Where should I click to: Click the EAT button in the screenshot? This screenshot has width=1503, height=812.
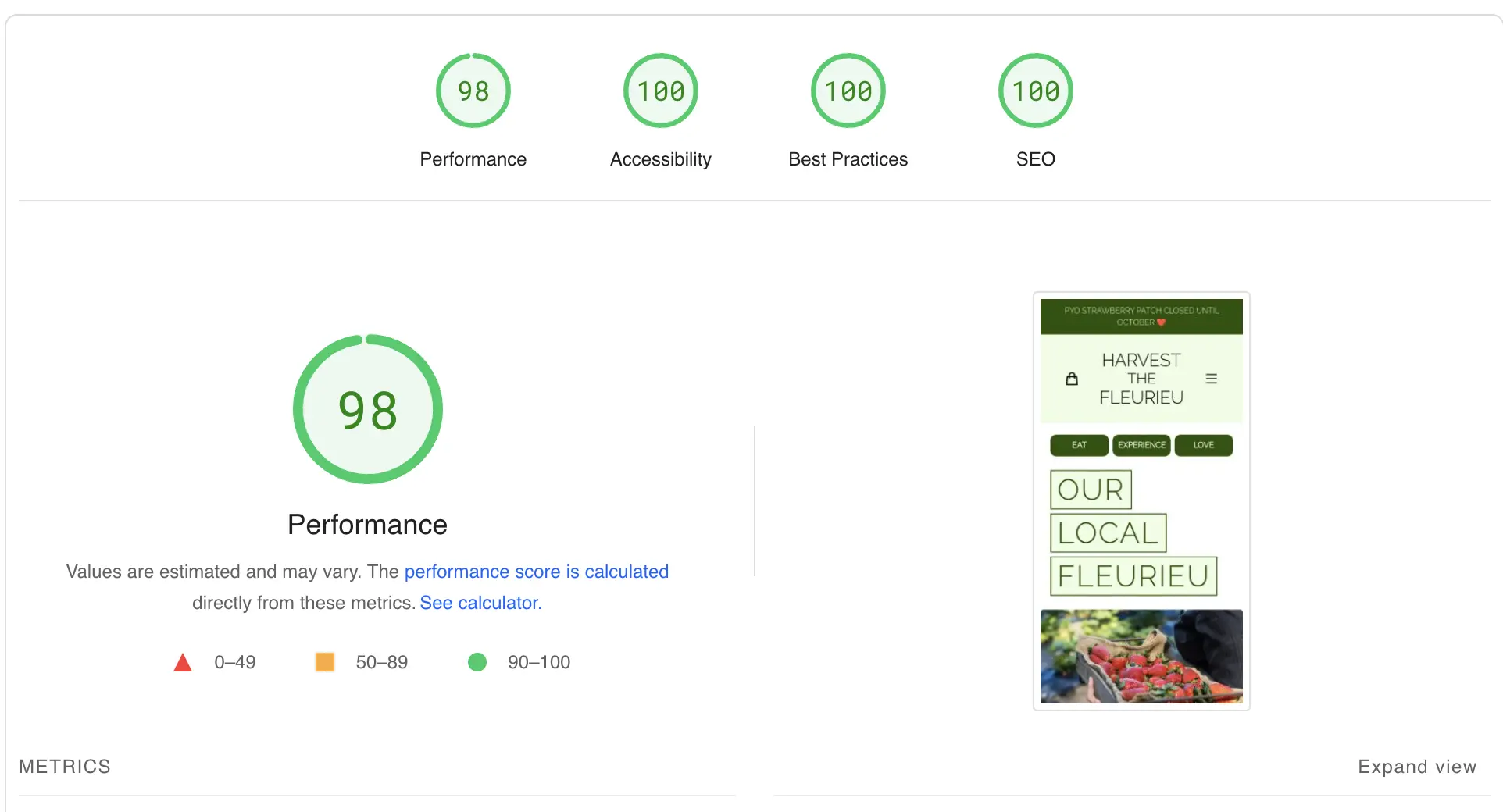pos(1079,445)
